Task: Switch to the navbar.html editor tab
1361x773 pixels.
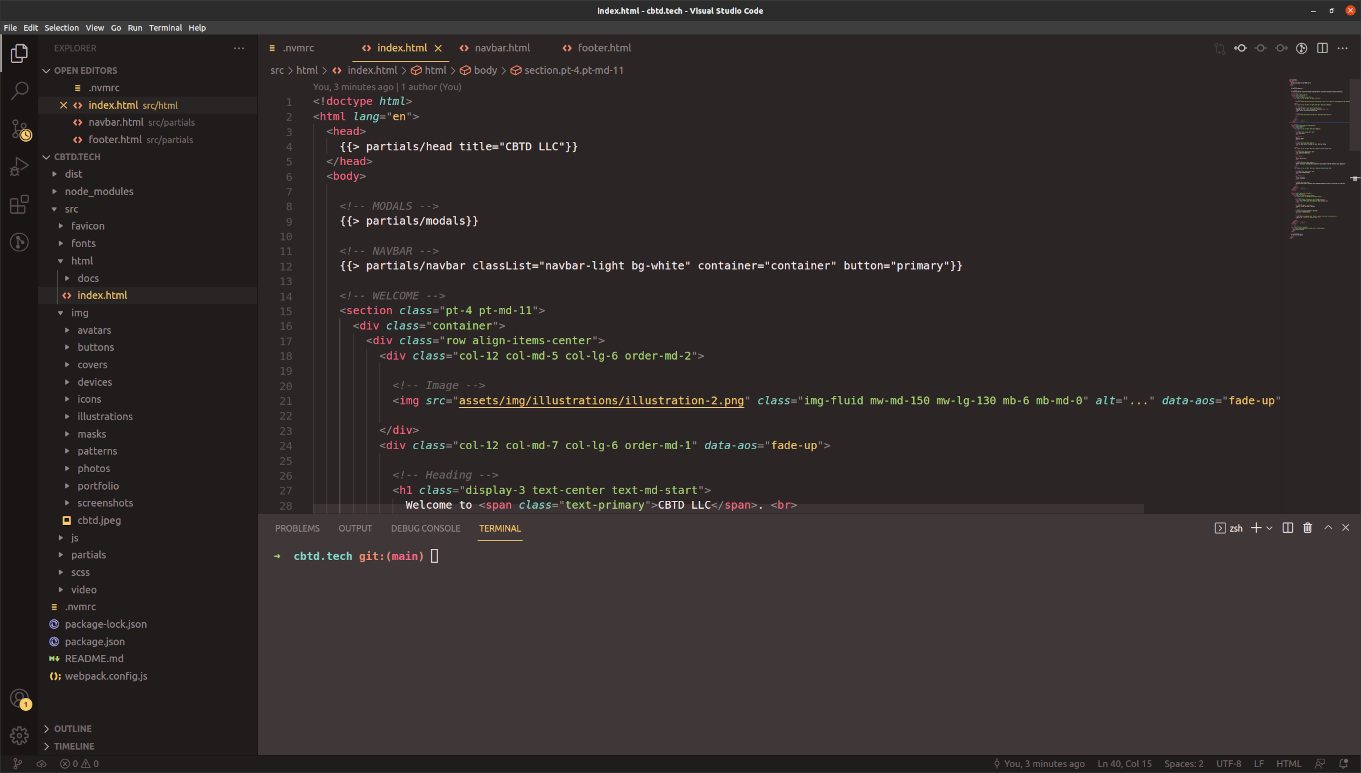Action: click(502, 48)
